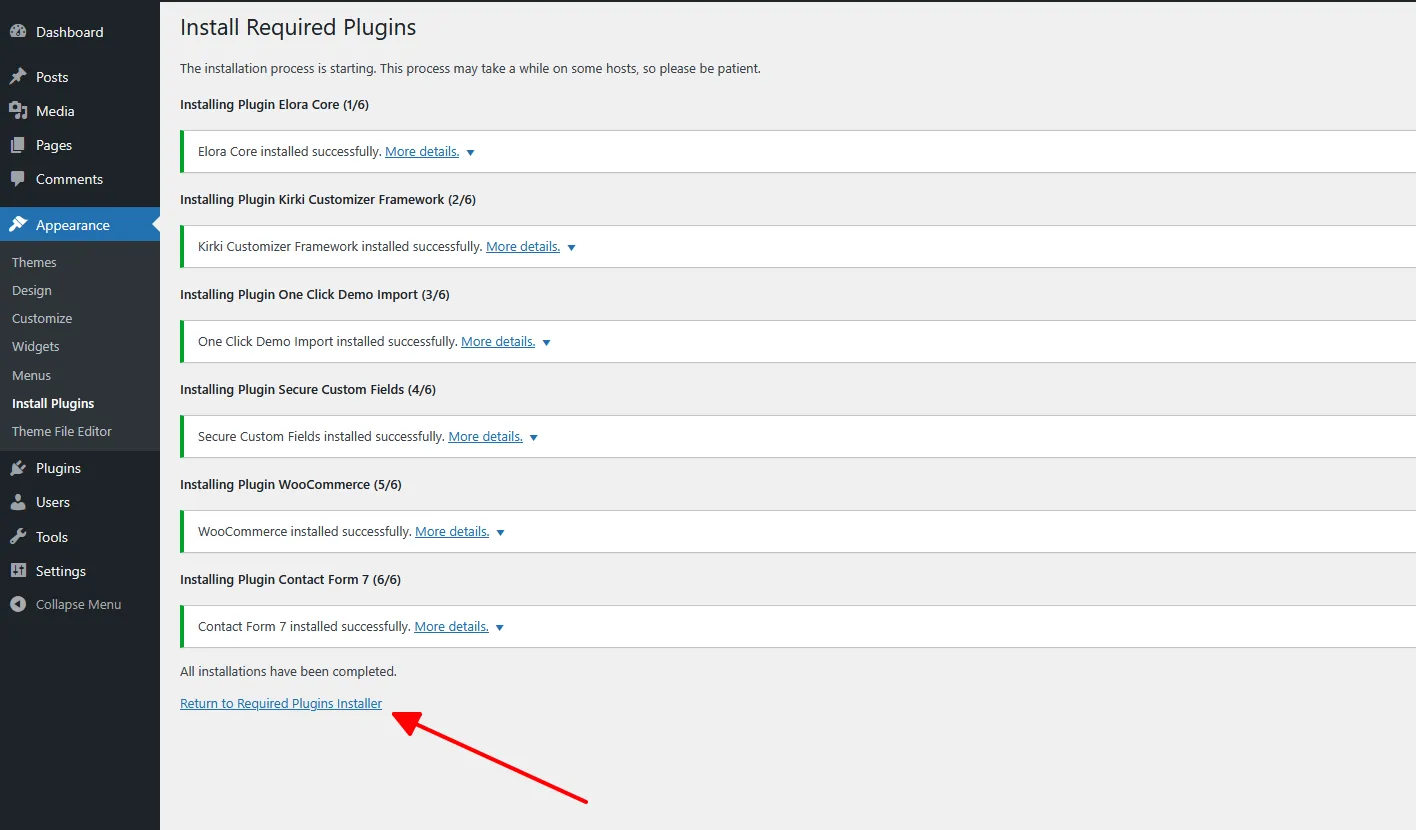
Task: Expand WooCommerce installation details arrow
Action: 501,533
